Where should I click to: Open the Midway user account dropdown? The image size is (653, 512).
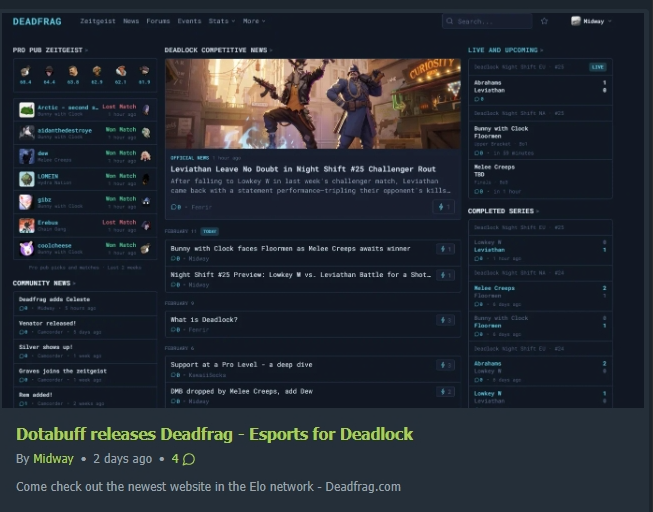591,21
